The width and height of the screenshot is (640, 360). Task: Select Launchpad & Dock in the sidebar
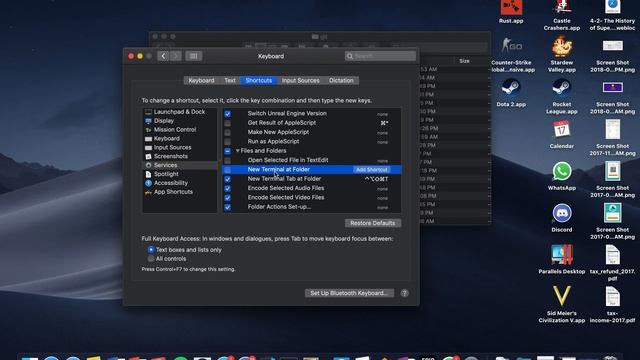[x=179, y=112]
